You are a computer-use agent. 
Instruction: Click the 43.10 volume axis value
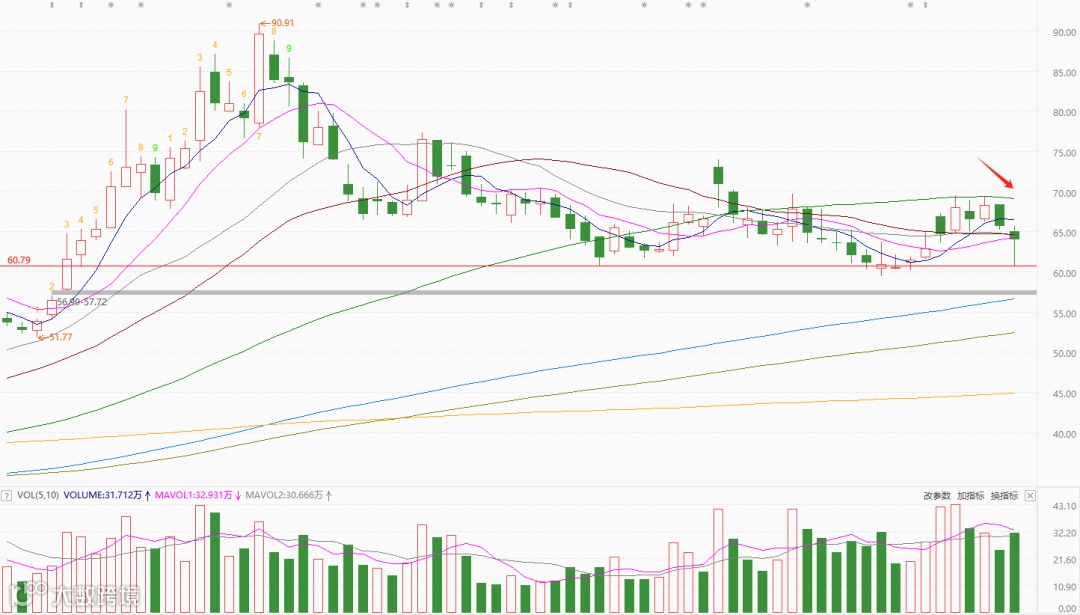click(x=1064, y=507)
